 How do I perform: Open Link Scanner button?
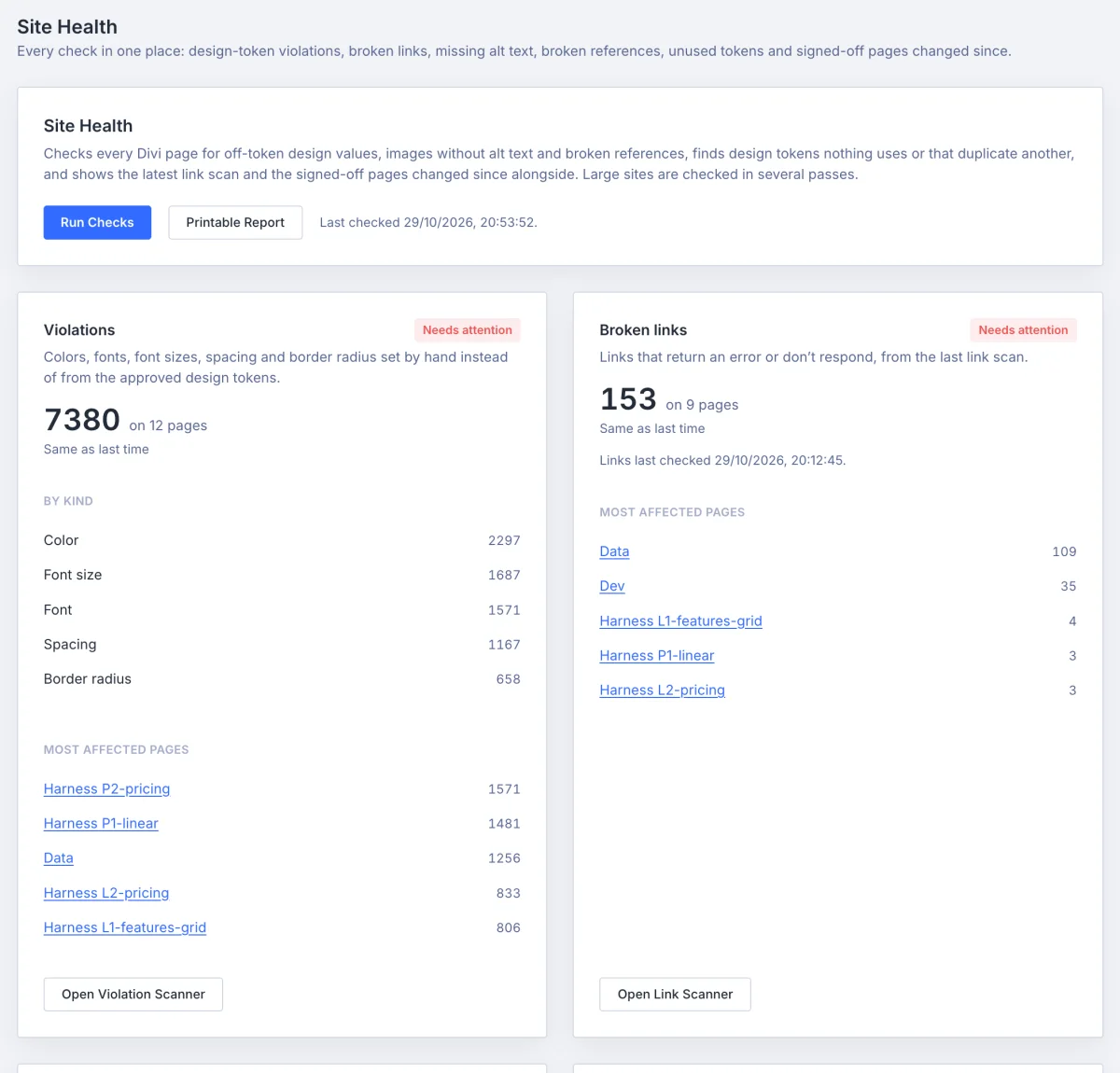[x=675, y=995]
